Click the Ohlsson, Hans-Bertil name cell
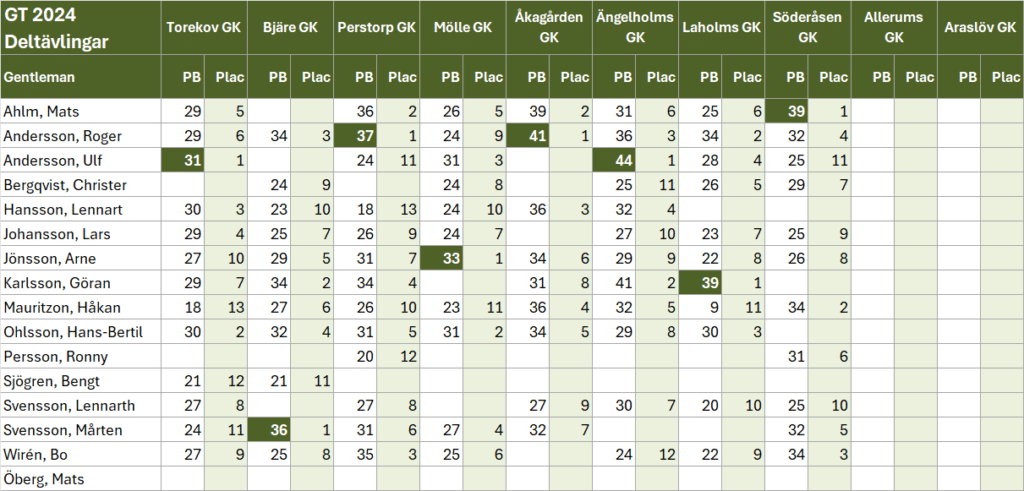Image resolution: width=1024 pixels, height=491 pixels. coord(80,332)
